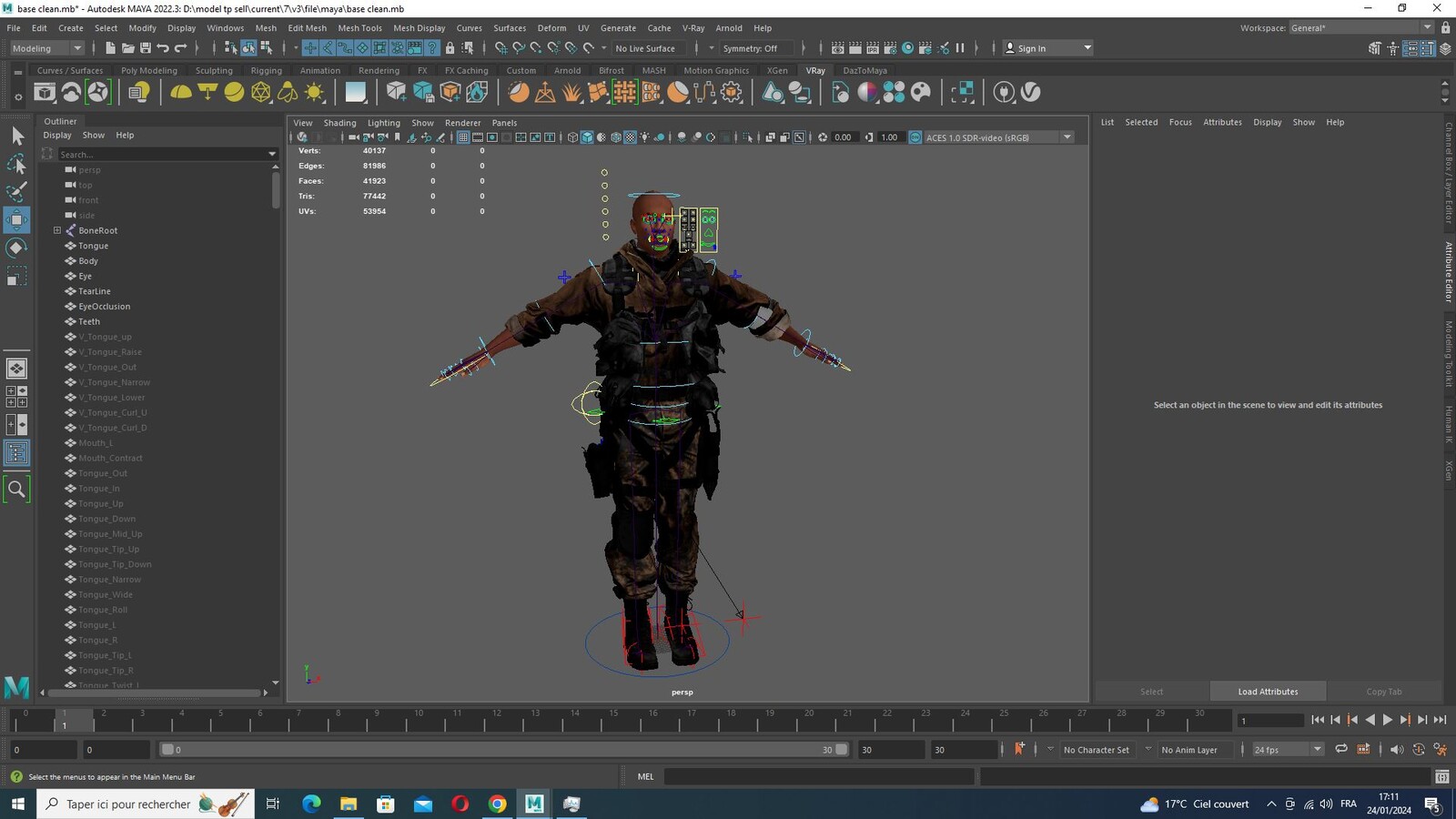The image size is (1456, 819).
Task: Open the Mesh Display menu
Action: tap(419, 28)
